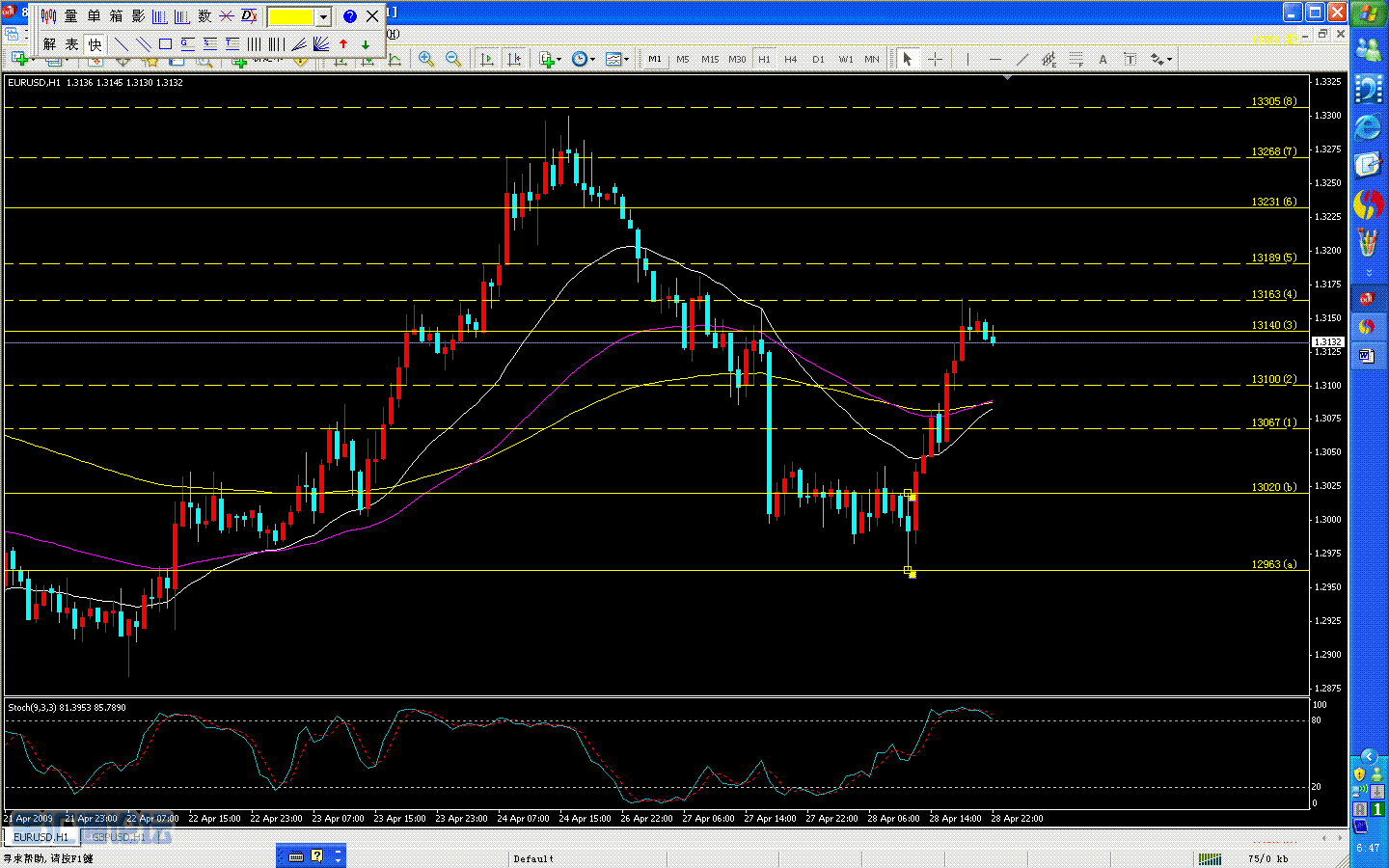
Task: Select the equidistant channel tool
Action: pos(1049,59)
